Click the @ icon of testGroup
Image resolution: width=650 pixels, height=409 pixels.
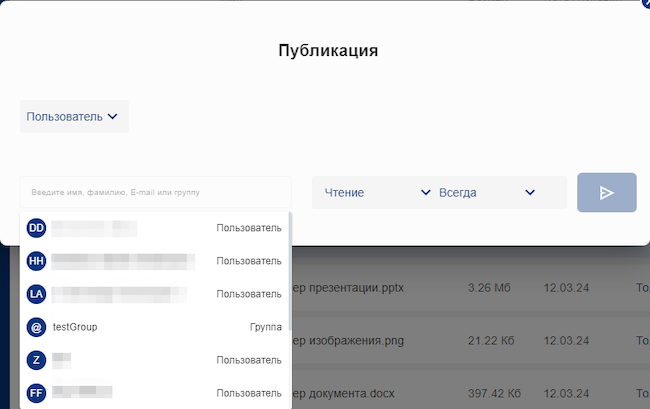tap(36, 327)
